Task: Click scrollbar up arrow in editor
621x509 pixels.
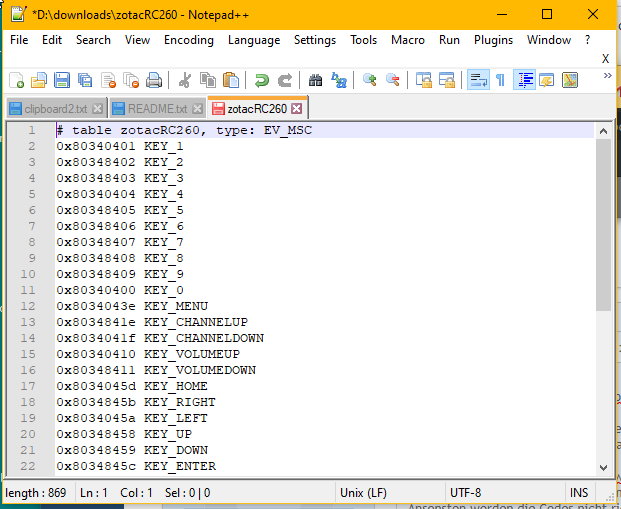Action: 603,131
